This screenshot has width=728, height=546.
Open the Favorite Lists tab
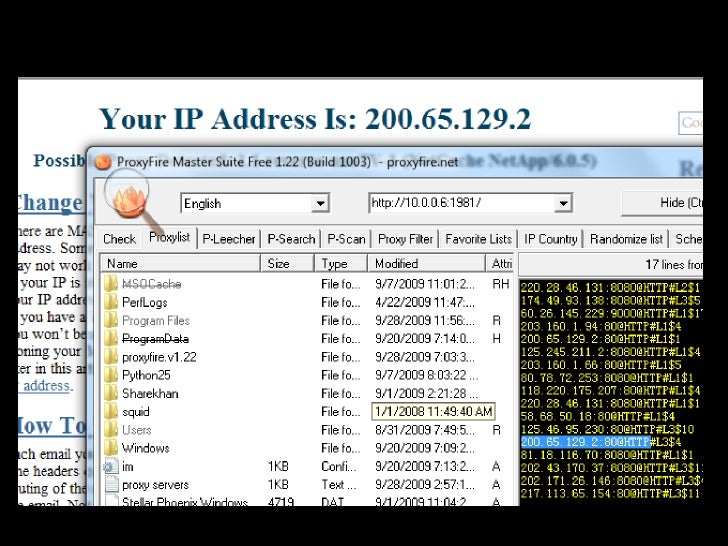coord(478,239)
